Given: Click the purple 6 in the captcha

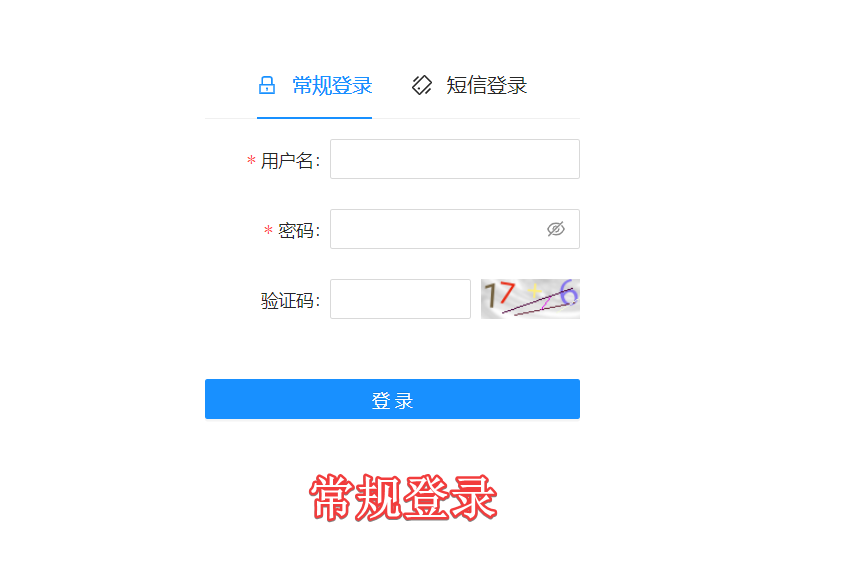Looking at the screenshot, I should click(569, 292).
